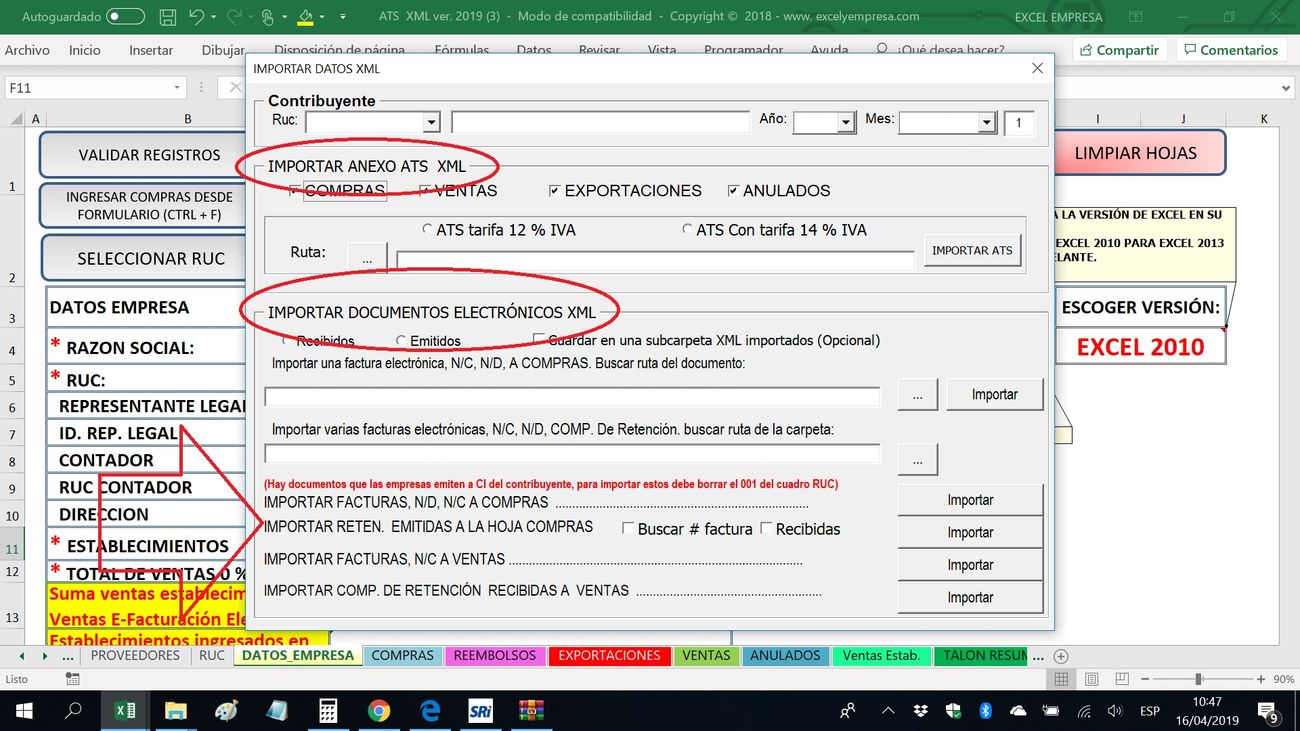Open the notification center icon
This screenshot has width=1300, height=731.
tap(1269, 713)
